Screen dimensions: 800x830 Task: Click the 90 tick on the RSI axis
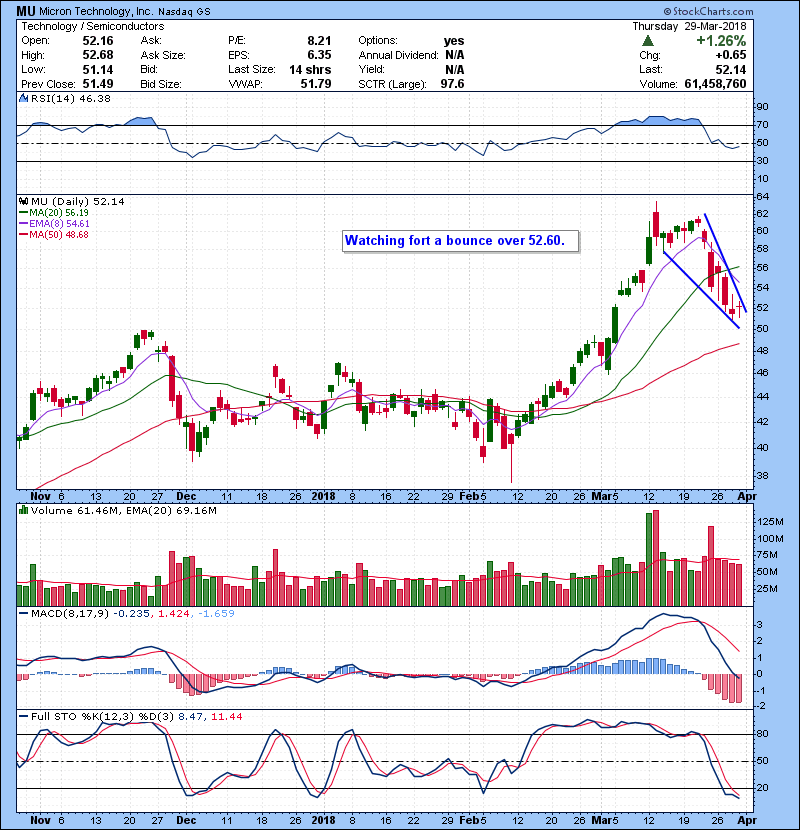tap(762, 107)
